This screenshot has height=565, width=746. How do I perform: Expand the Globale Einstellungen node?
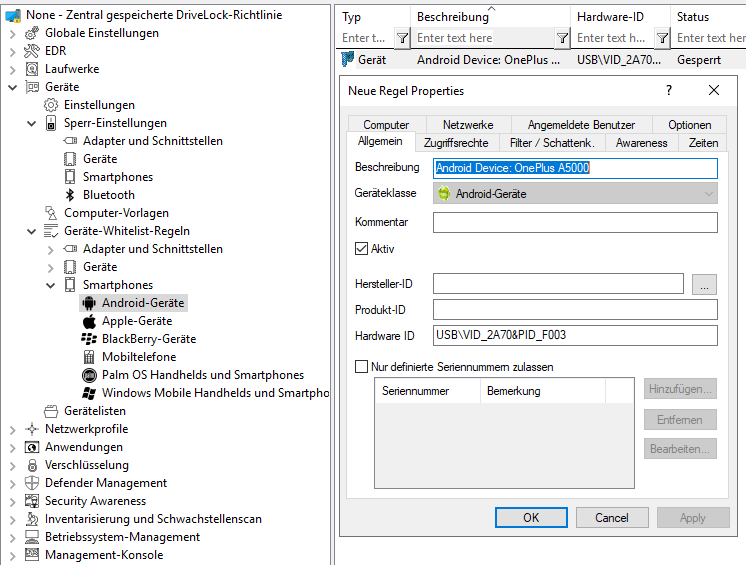coord(13,34)
